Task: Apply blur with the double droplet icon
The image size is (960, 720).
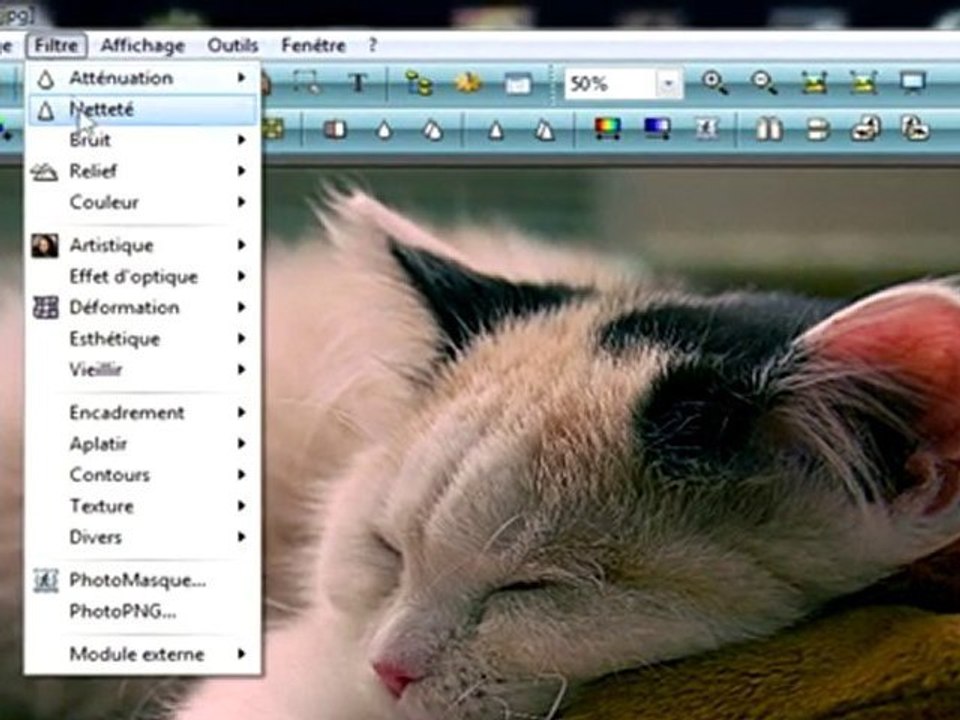Action: [433, 130]
